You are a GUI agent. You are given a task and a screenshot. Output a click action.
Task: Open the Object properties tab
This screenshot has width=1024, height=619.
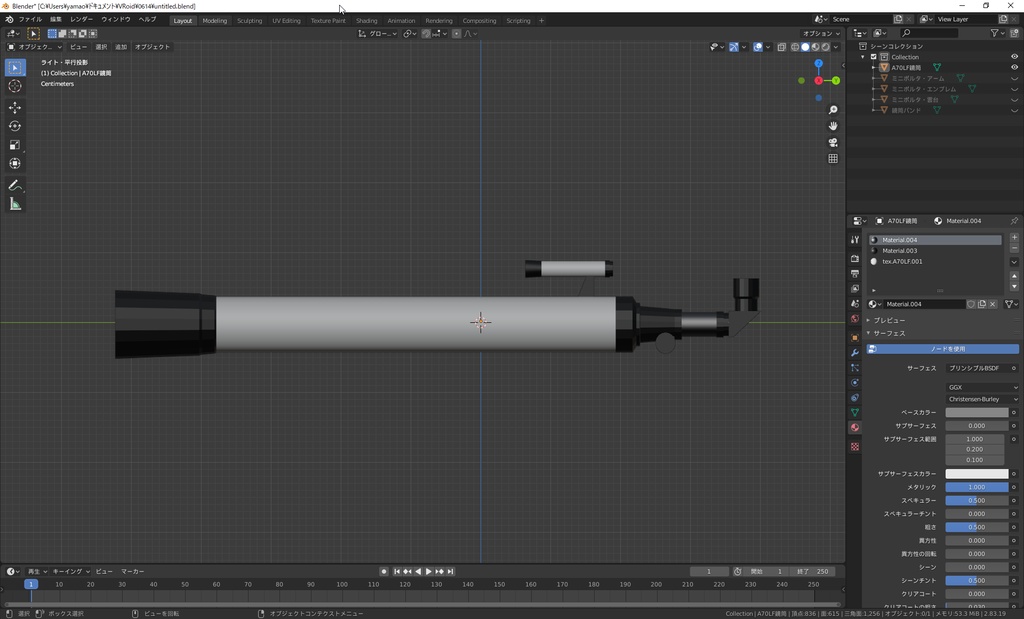tap(855, 338)
